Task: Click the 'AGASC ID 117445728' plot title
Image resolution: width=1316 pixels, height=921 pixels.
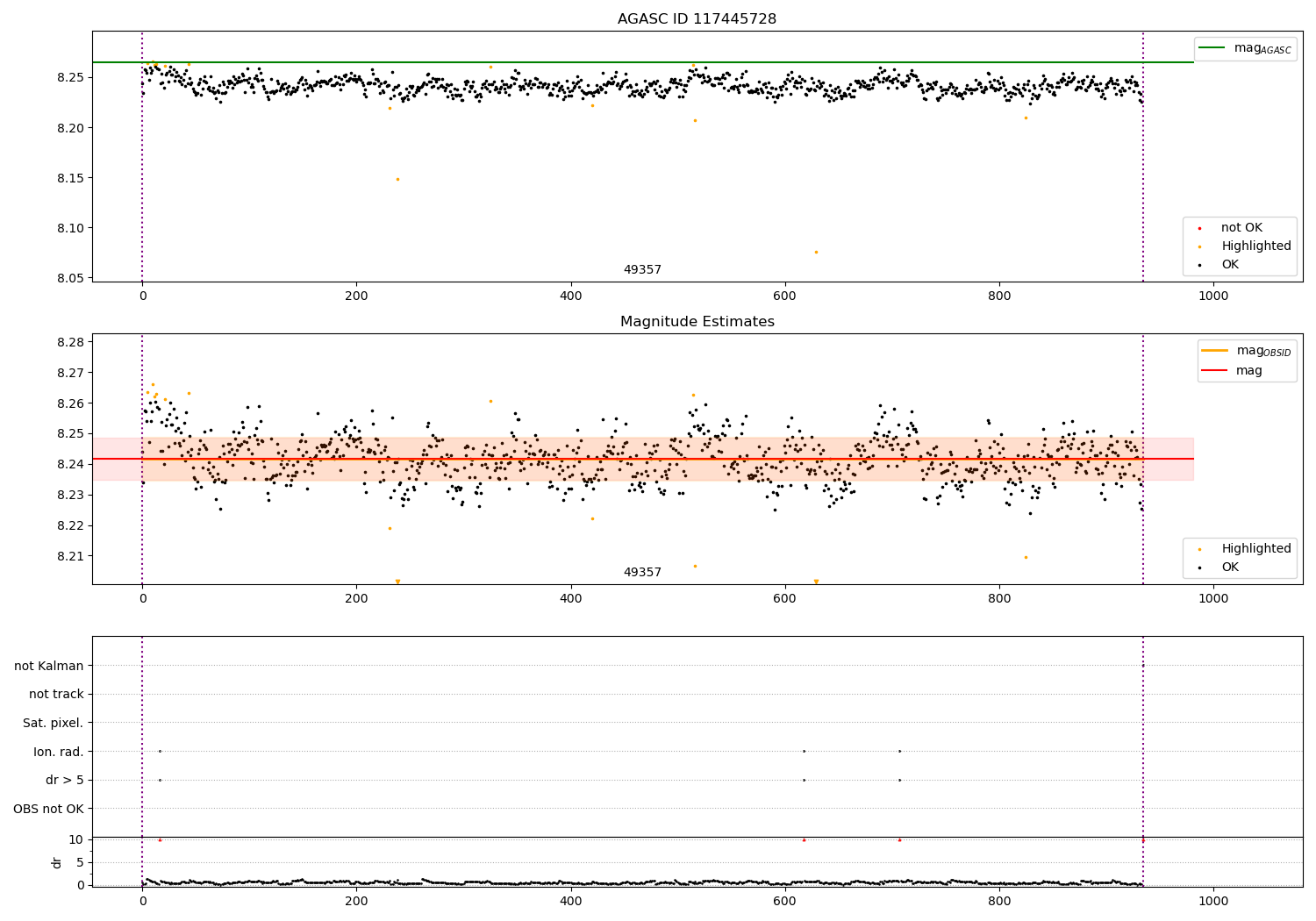Action: 697,19
